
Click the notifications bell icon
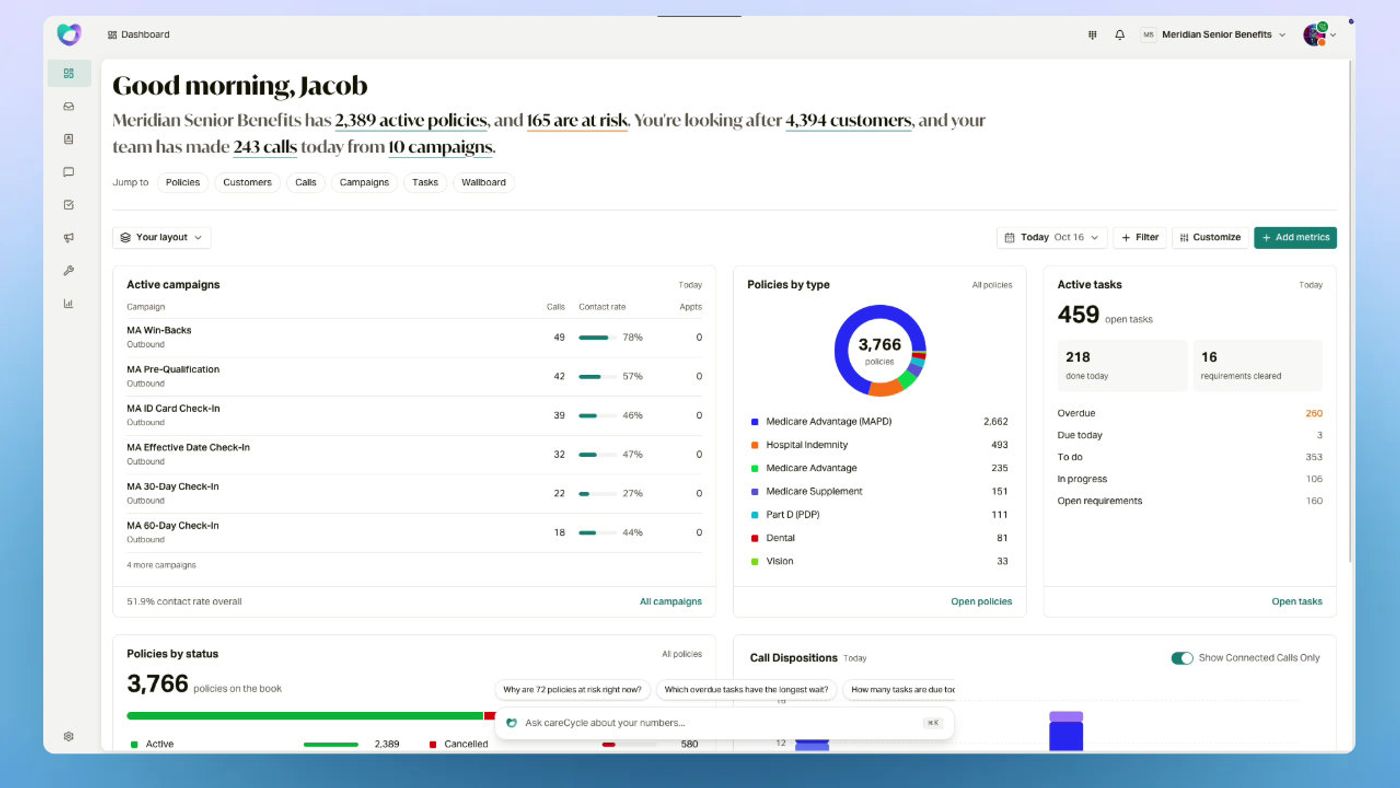(x=1120, y=35)
